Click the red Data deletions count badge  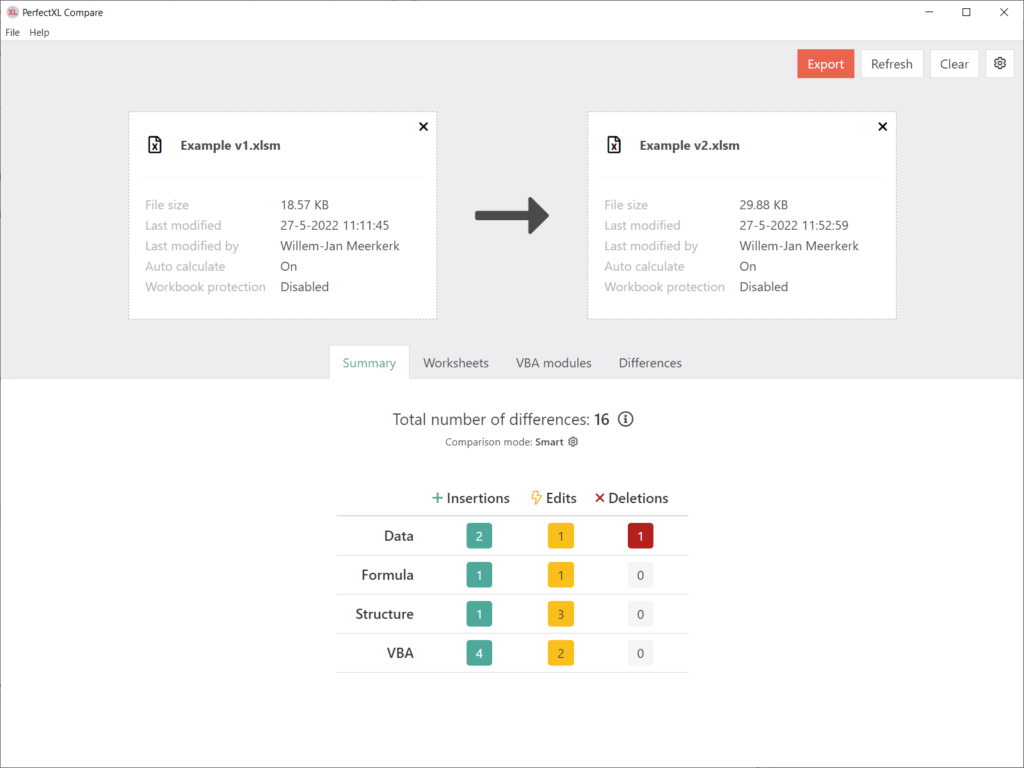pyautogui.click(x=640, y=536)
